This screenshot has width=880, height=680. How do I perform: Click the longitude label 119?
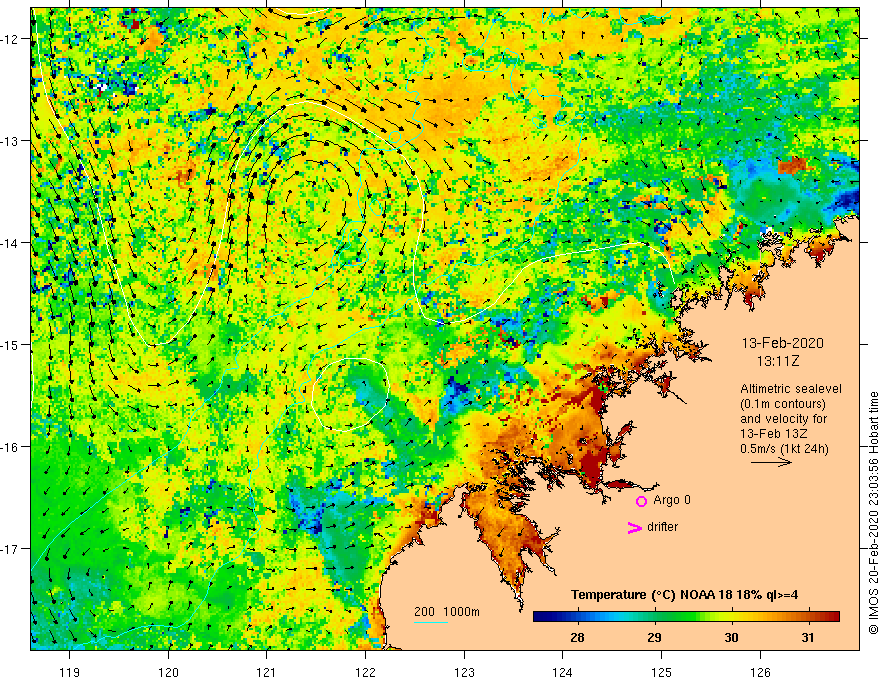pos(70,672)
